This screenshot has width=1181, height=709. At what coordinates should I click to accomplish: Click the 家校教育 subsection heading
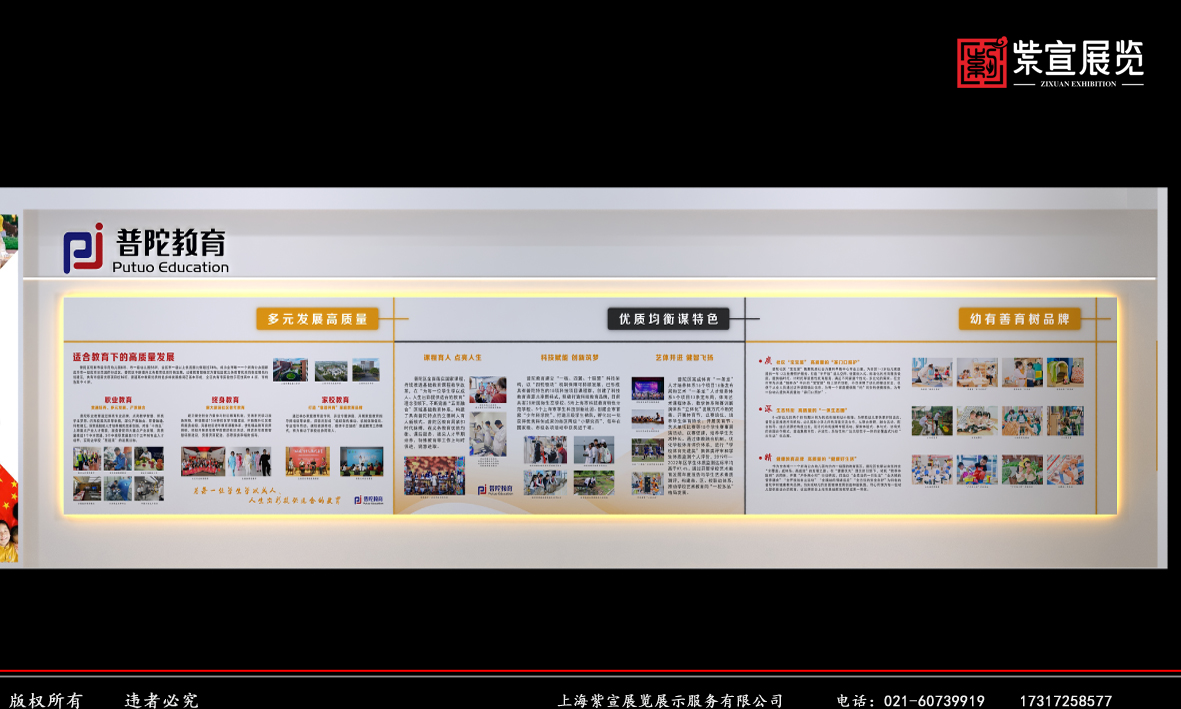[335, 400]
